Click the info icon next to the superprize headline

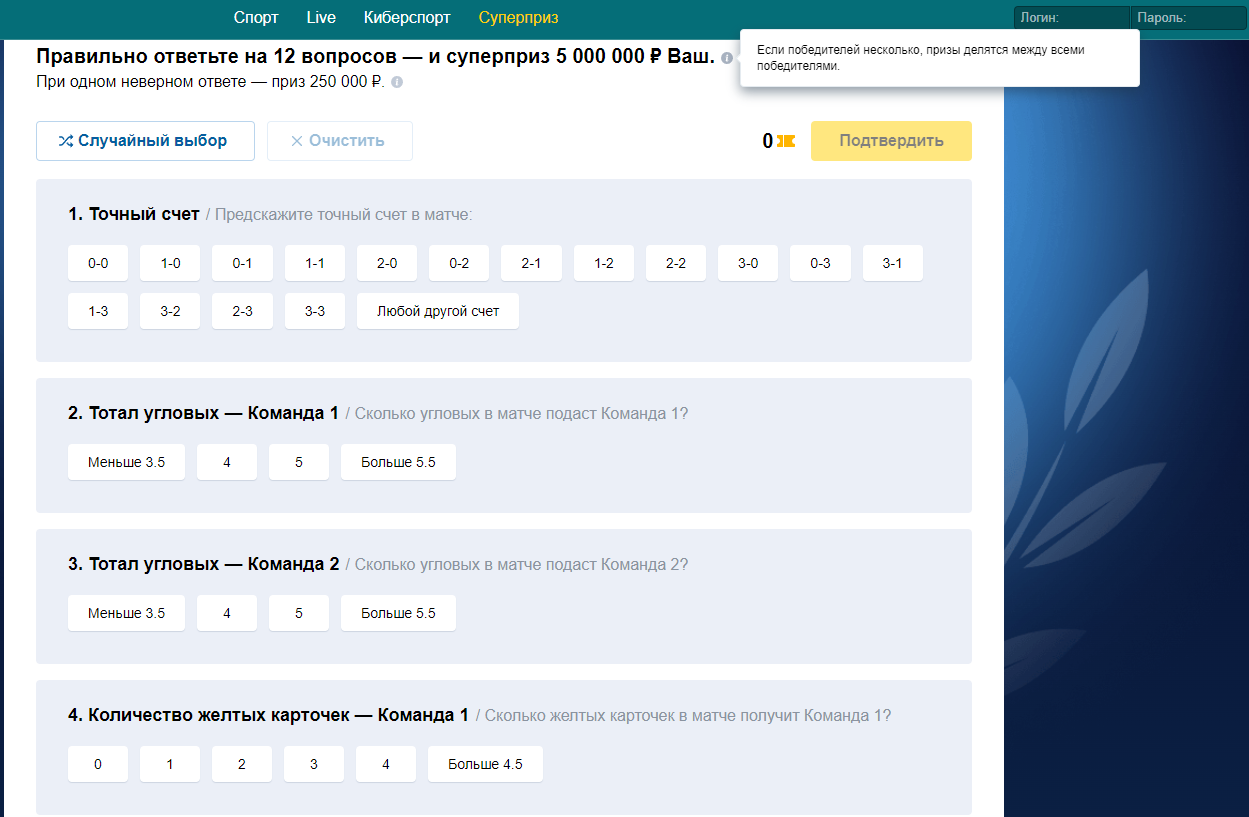727,58
